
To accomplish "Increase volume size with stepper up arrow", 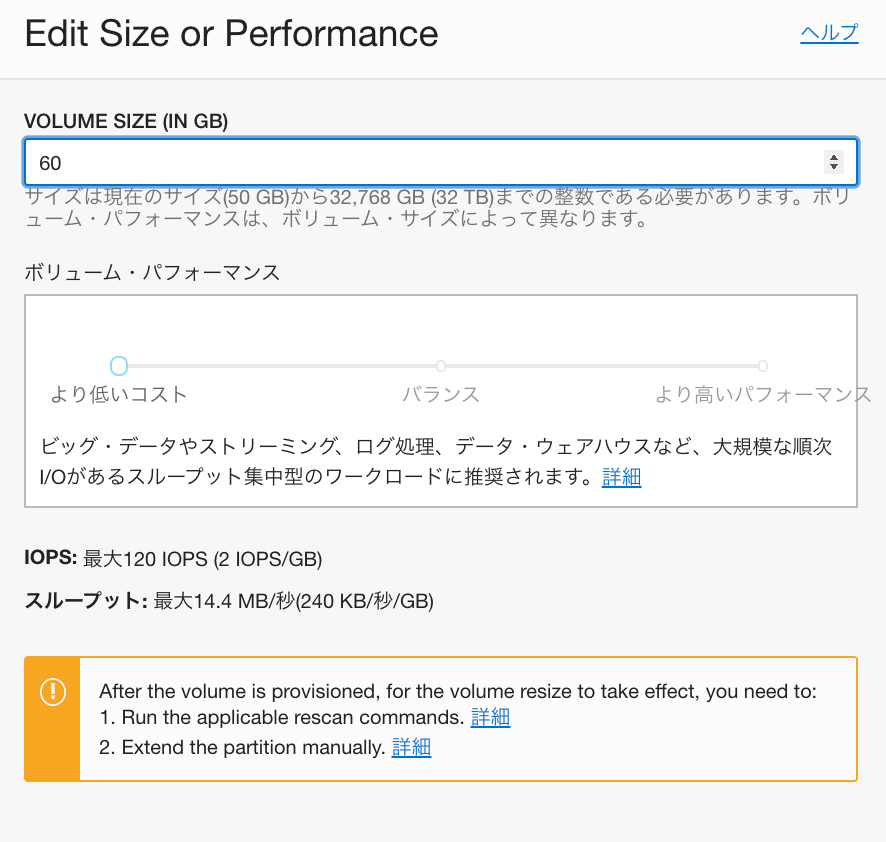I will [833, 158].
